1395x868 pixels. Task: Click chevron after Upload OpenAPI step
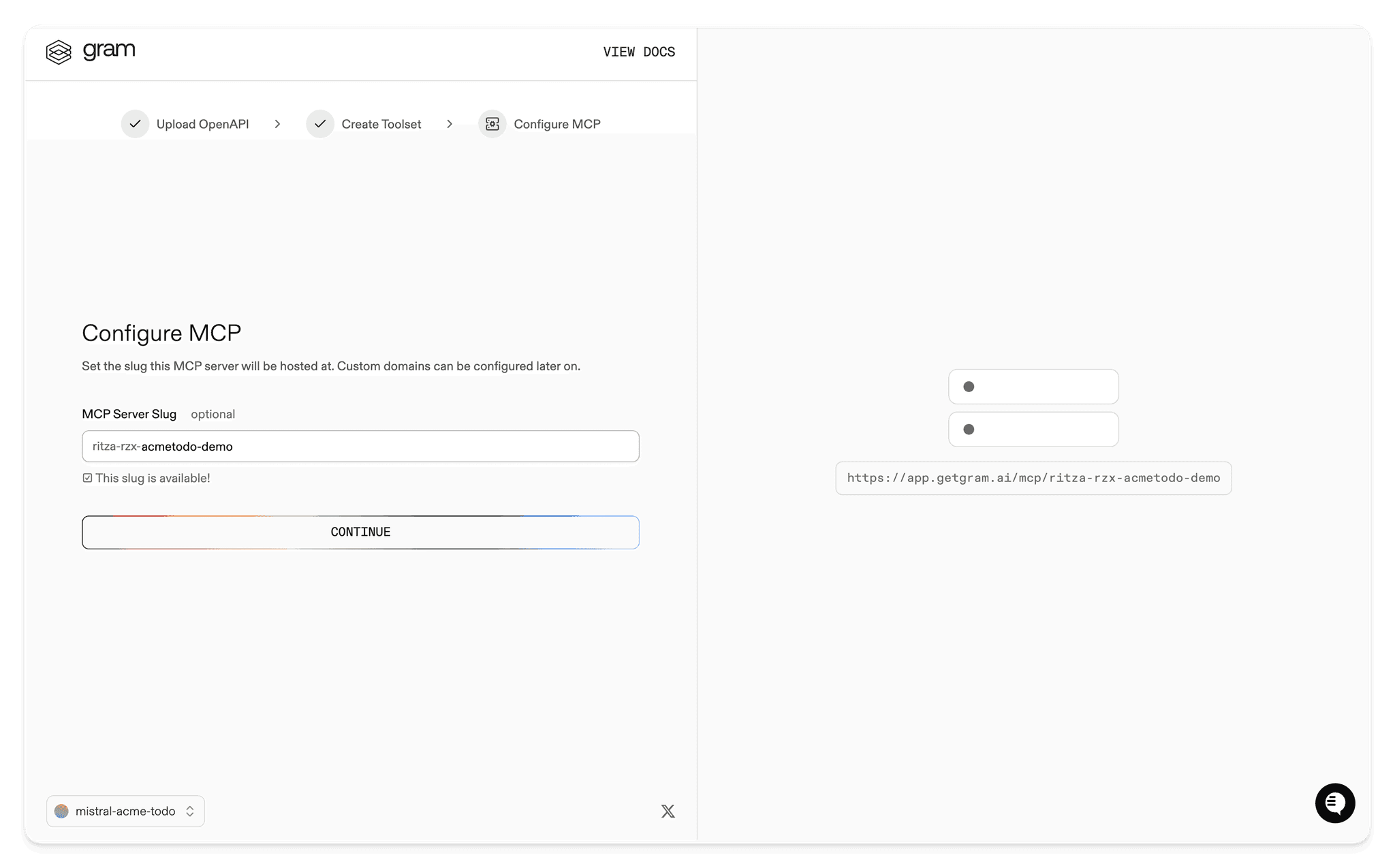277,124
